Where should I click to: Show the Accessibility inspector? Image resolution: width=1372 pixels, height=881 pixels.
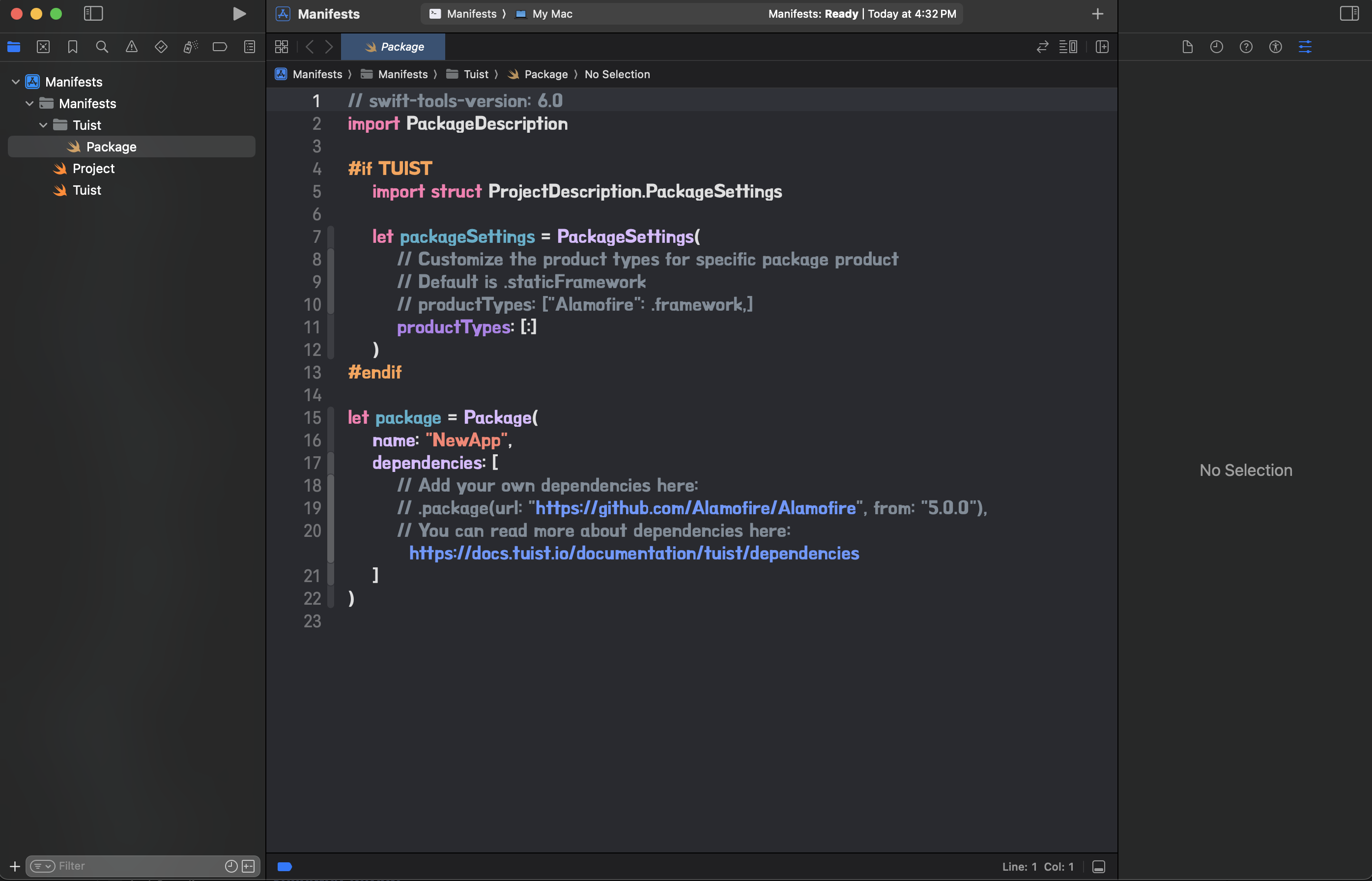[1275, 47]
